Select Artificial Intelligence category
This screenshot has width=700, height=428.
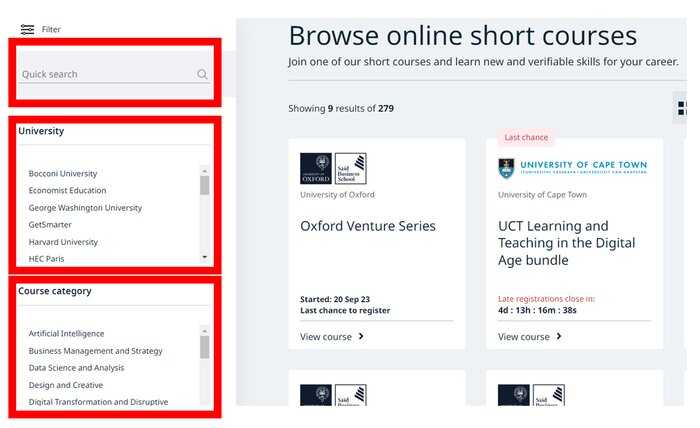[x=66, y=333]
